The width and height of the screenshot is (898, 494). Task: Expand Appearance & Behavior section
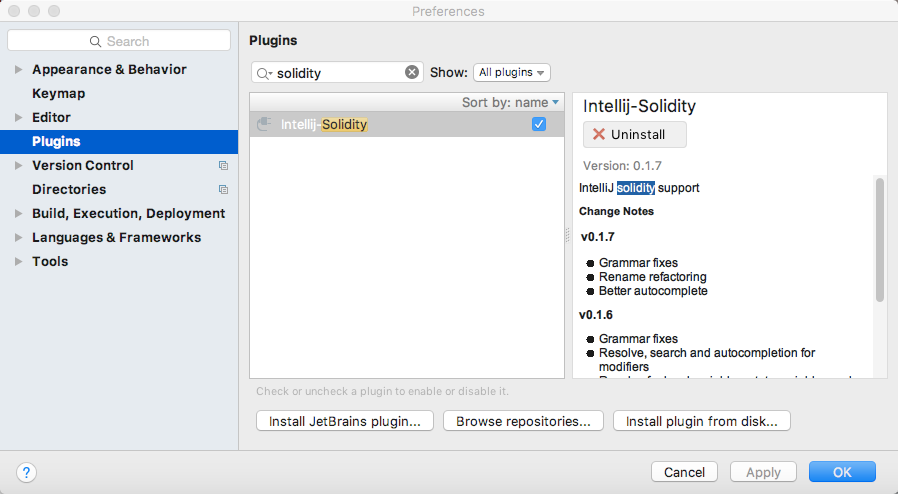tap(18, 69)
